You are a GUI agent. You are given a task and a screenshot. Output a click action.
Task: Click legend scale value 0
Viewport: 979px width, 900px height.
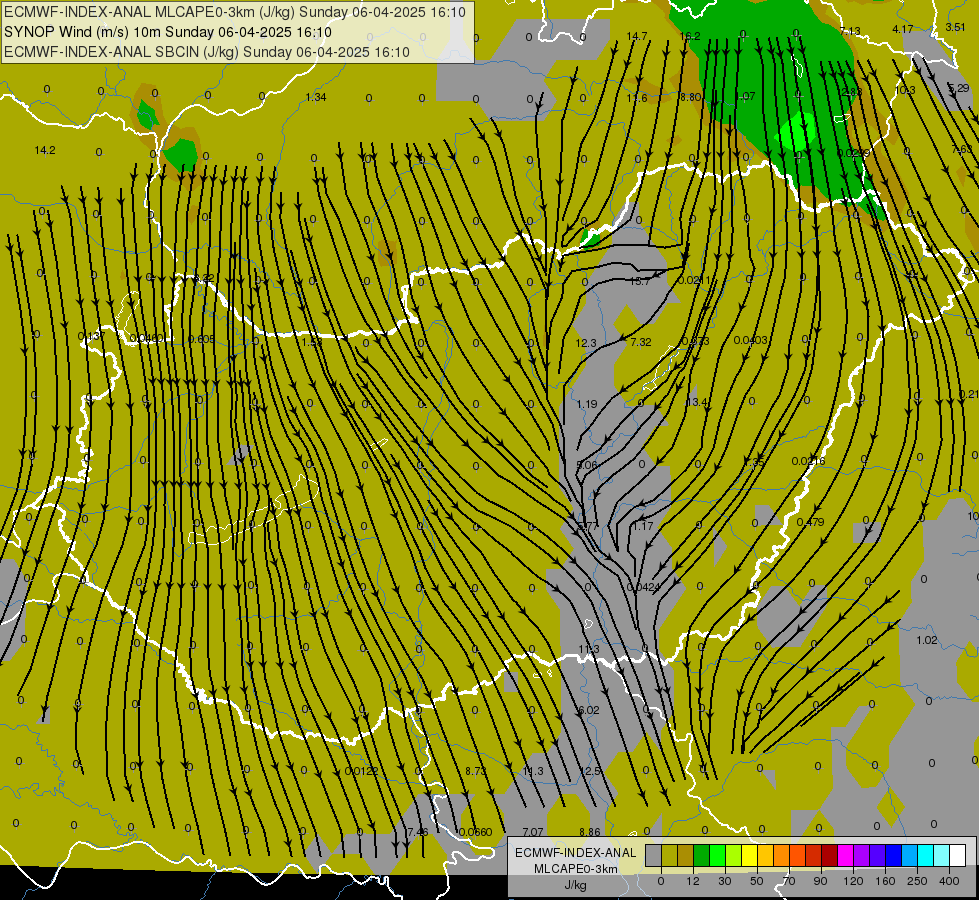pos(661,881)
